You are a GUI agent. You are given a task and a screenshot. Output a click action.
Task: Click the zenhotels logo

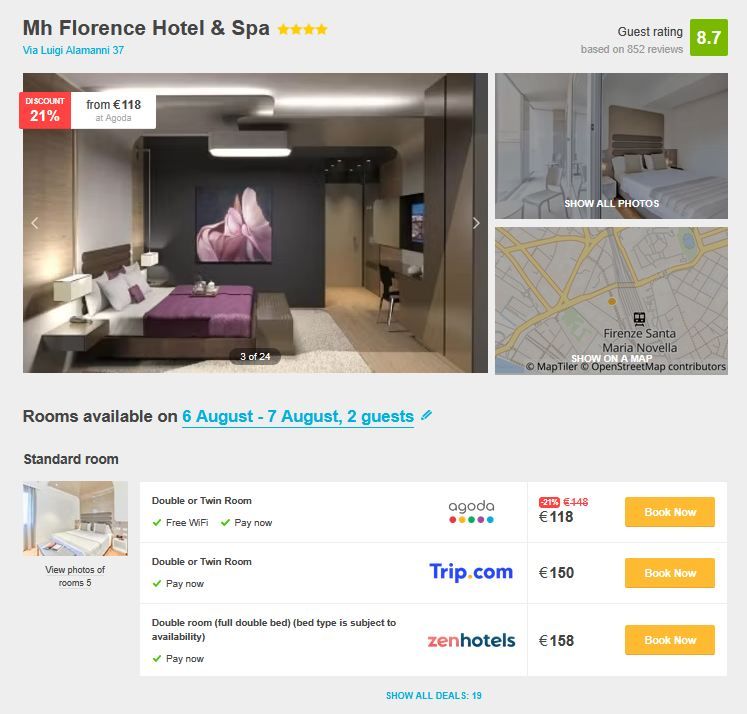(471, 640)
